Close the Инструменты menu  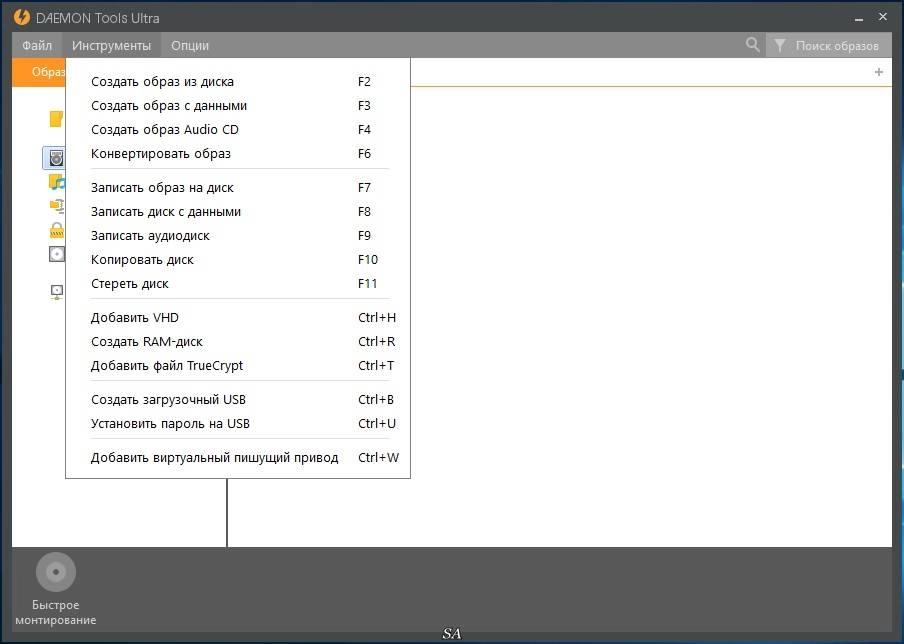point(111,45)
